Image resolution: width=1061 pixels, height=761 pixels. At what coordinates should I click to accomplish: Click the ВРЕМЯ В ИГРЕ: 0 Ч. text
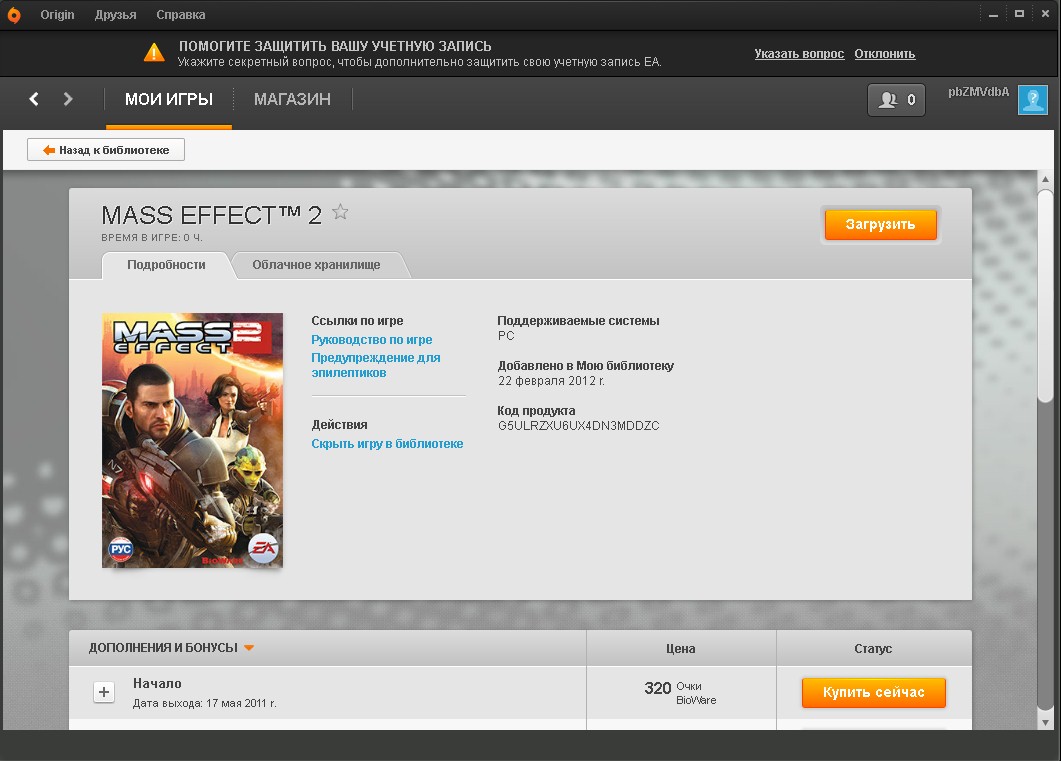(152, 238)
